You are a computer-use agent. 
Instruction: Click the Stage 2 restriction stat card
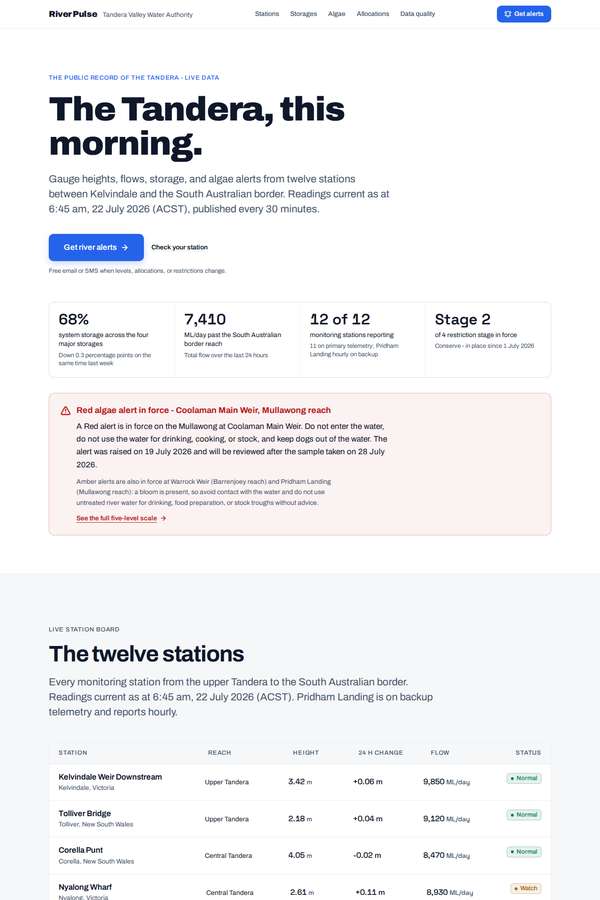click(488, 340)
